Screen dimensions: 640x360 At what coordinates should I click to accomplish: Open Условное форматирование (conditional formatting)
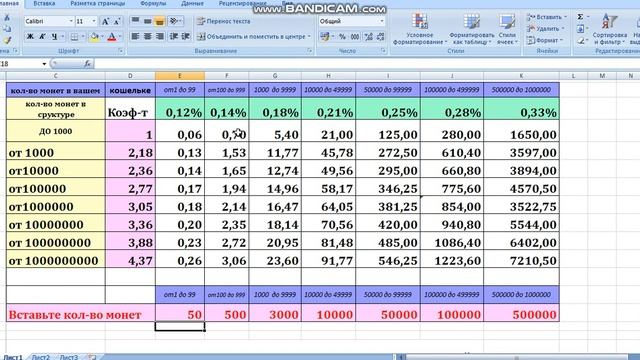(x=419, y=29)
